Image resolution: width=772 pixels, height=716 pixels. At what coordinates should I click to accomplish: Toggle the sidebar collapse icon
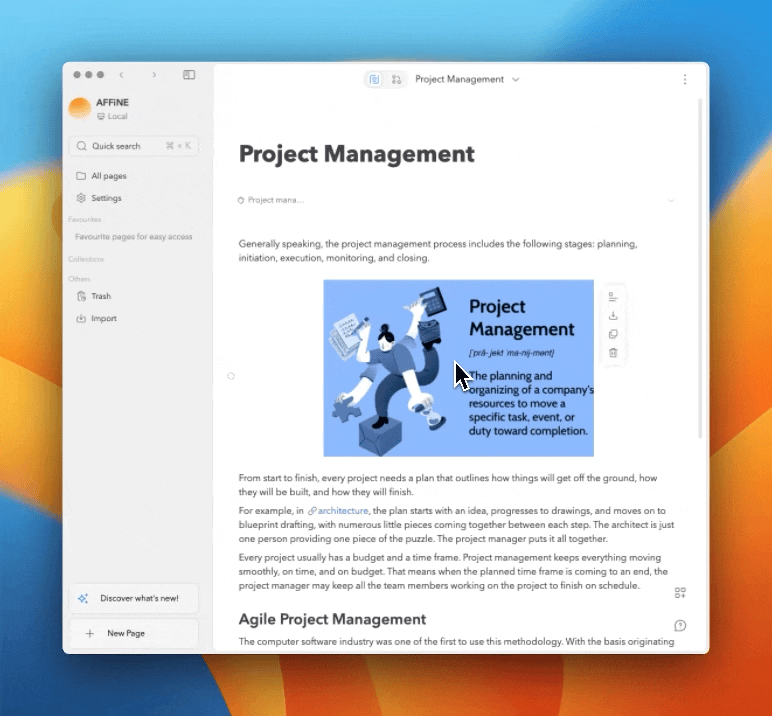click(x=189, y=74)
